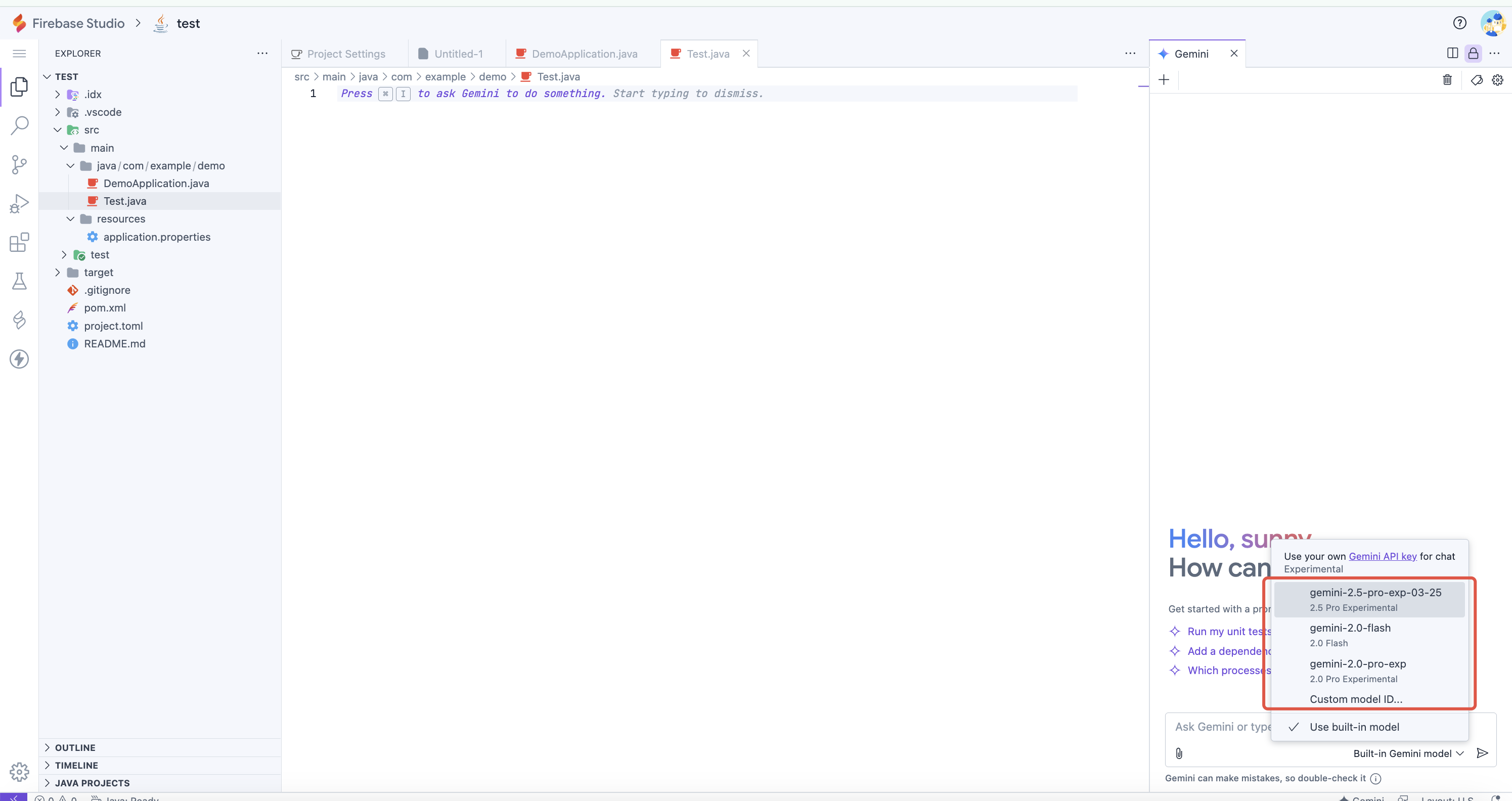This screenshot has width=1512, height=801.
Task: Open the Testing flask icon
Action: (x=19, y=281)
